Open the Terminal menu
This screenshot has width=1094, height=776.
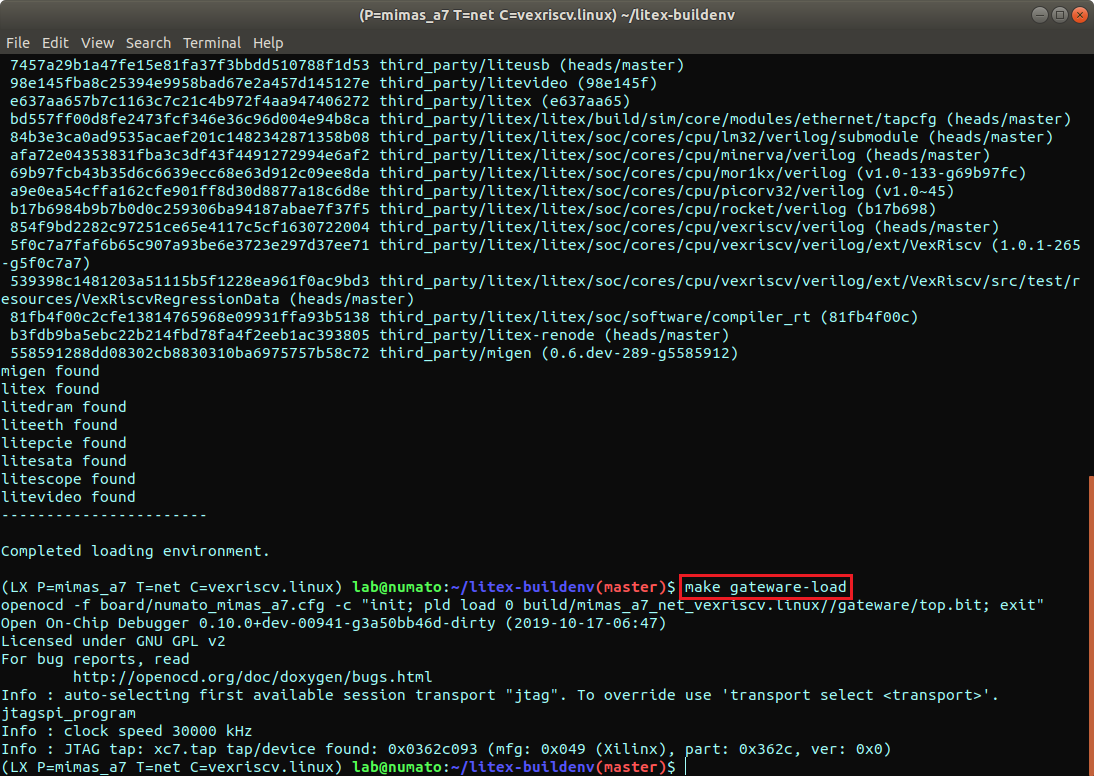(211, 43)
